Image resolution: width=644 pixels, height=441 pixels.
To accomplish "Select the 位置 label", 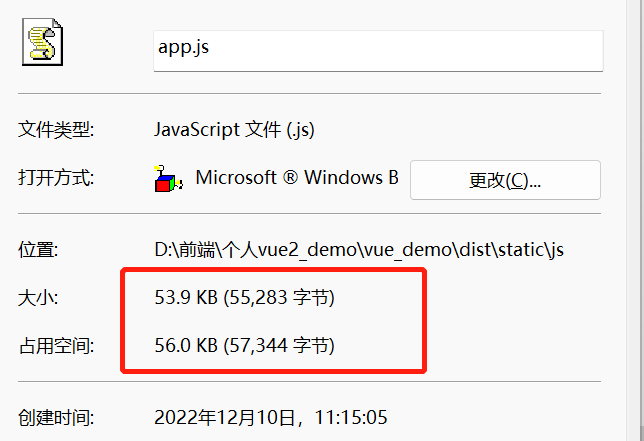I will click(38, 250).
